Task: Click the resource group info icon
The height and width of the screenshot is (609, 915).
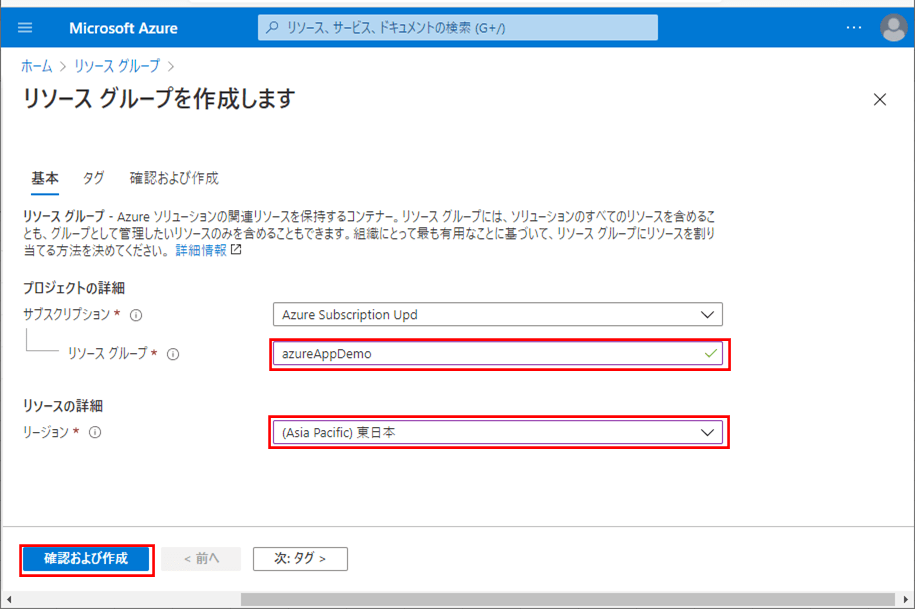Action: 173,354
